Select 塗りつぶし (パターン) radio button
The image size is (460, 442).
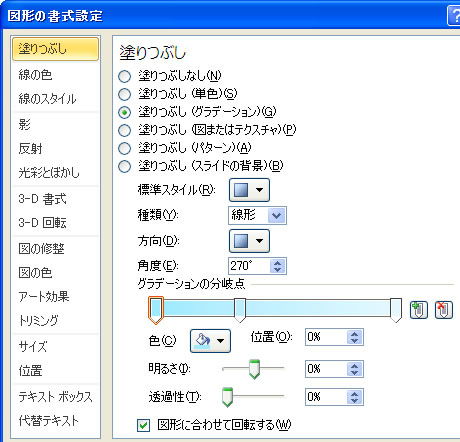pos(125,148)
